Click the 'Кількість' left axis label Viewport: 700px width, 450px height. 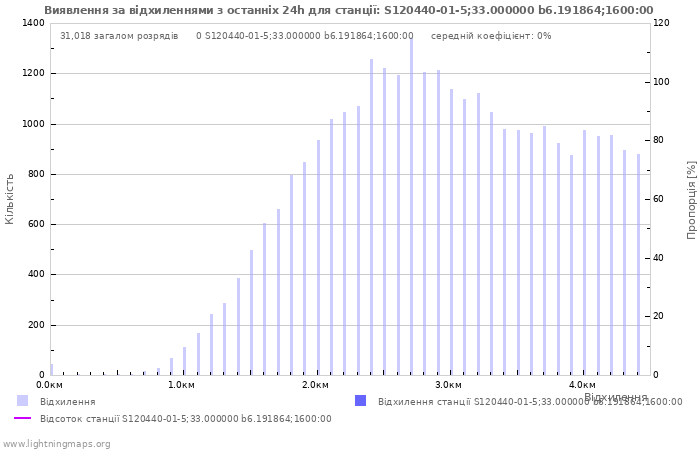pyautogui.click(x=10, y=198)
